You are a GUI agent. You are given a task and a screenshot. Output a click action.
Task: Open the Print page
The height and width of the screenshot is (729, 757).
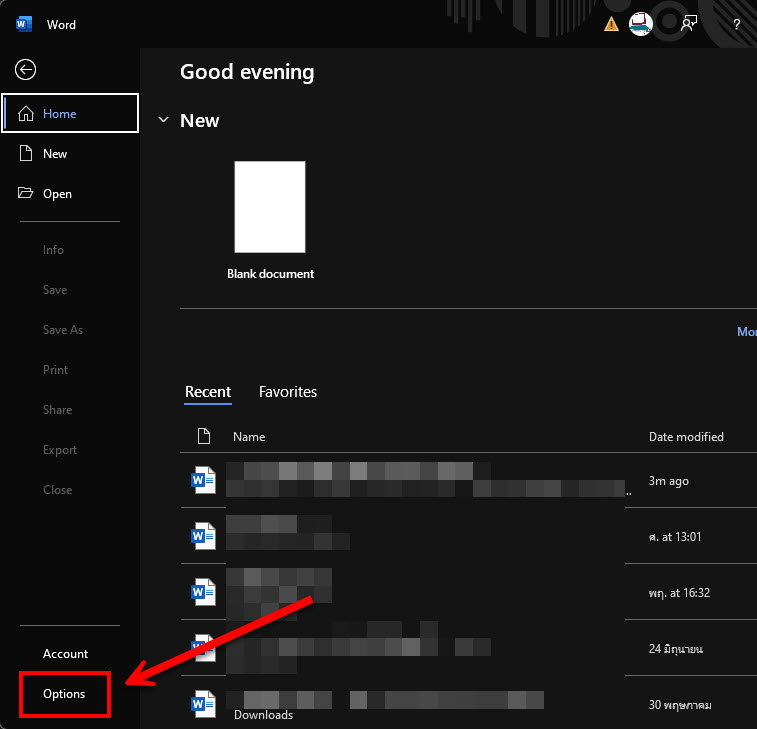click(x=55, y=370)
